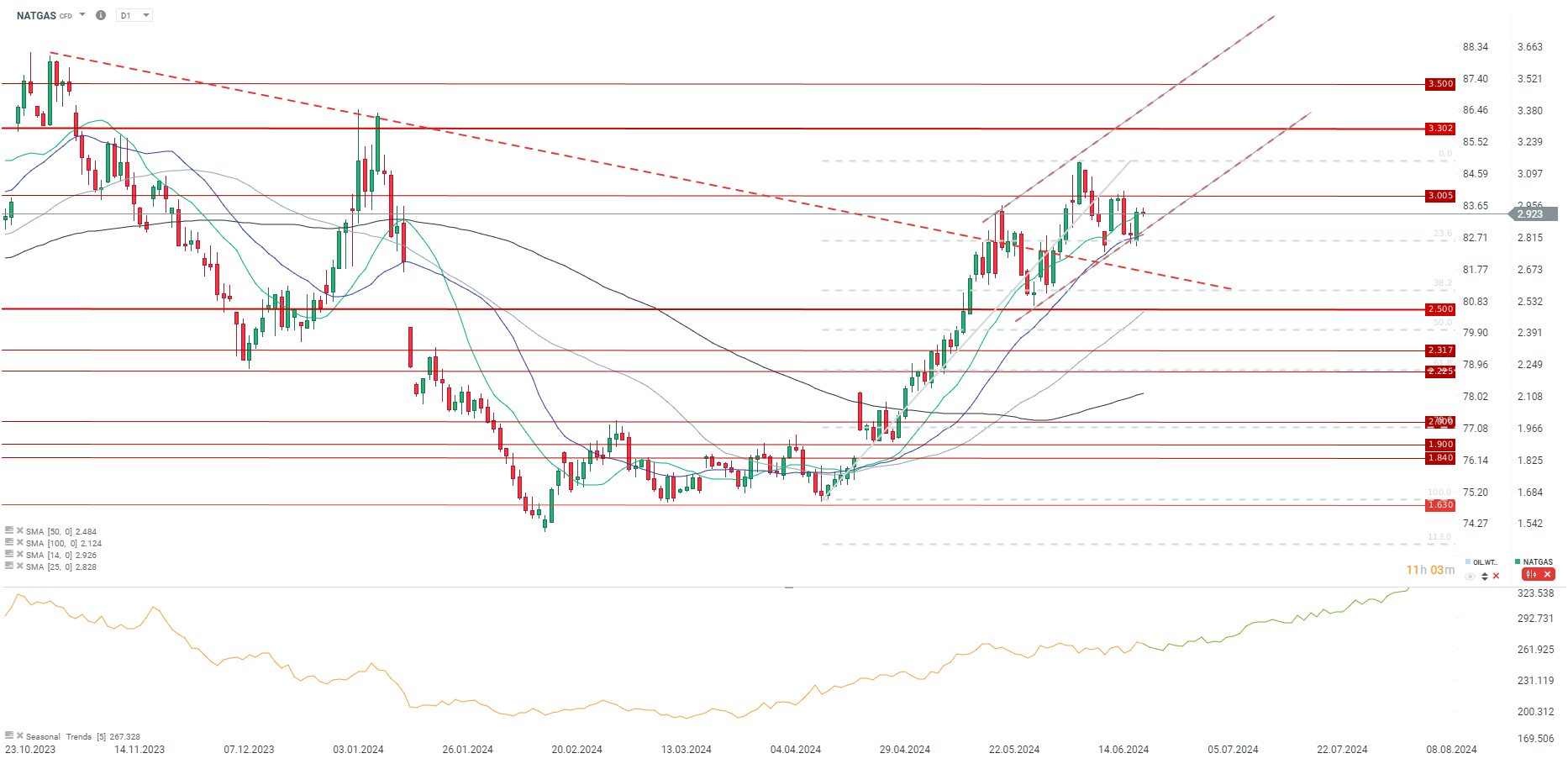Click the OIL.WT.. legend label
The height and width of the screenshot is (764, 1568).
point(1485,562)
